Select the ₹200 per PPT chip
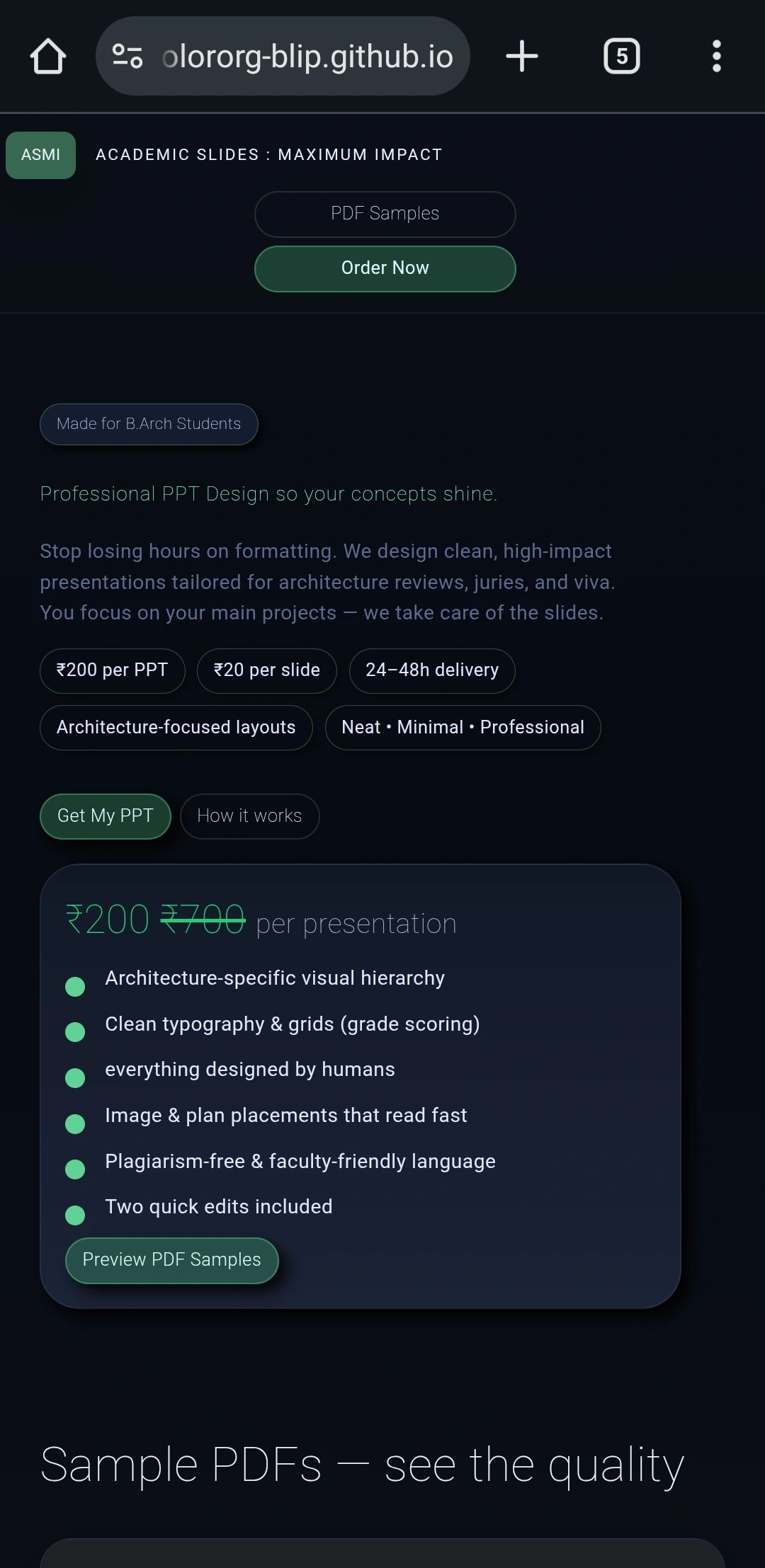The image size is (765, 1568). tap(112, 670)
